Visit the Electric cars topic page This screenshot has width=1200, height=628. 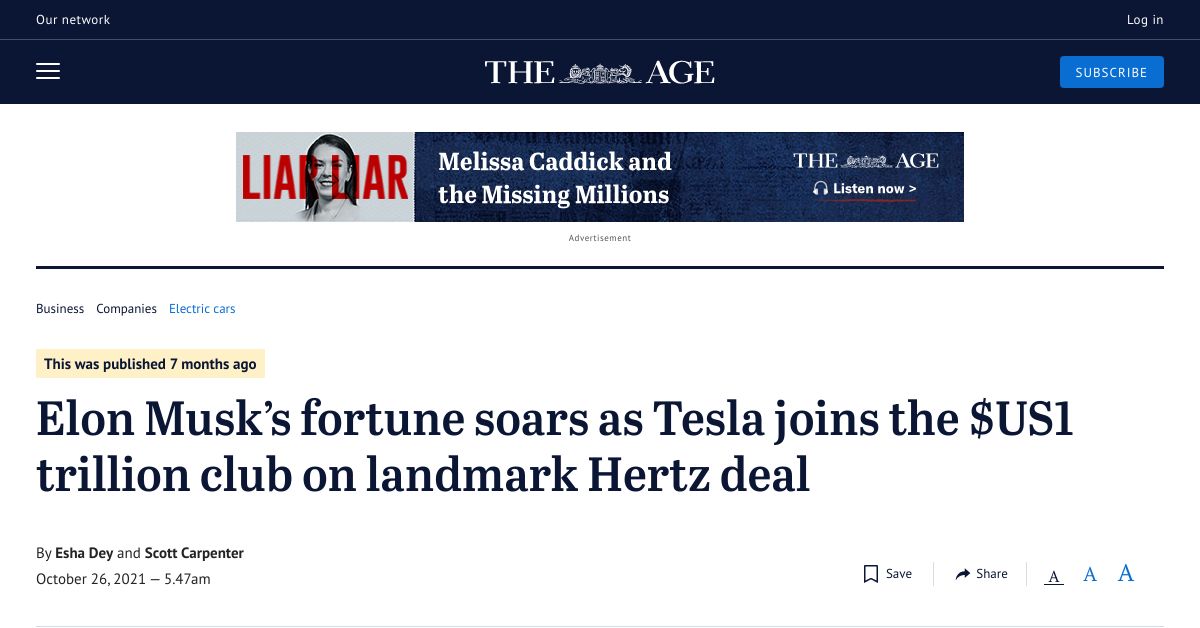(202, 308)
